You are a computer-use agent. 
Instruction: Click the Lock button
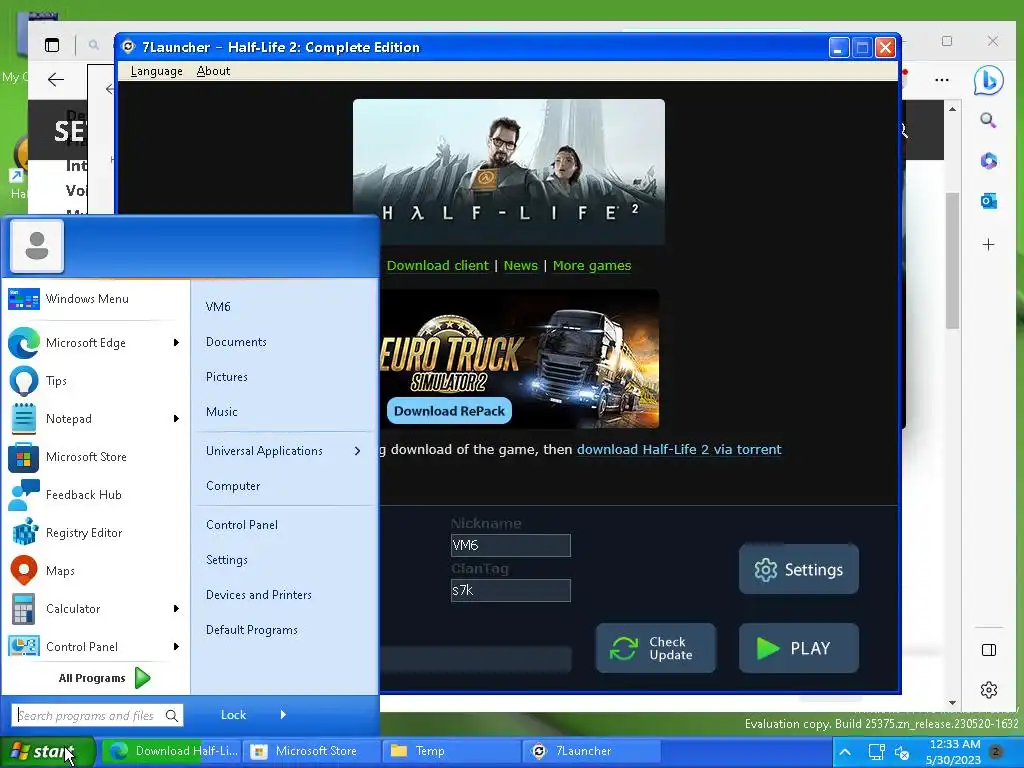pos(233,715)
